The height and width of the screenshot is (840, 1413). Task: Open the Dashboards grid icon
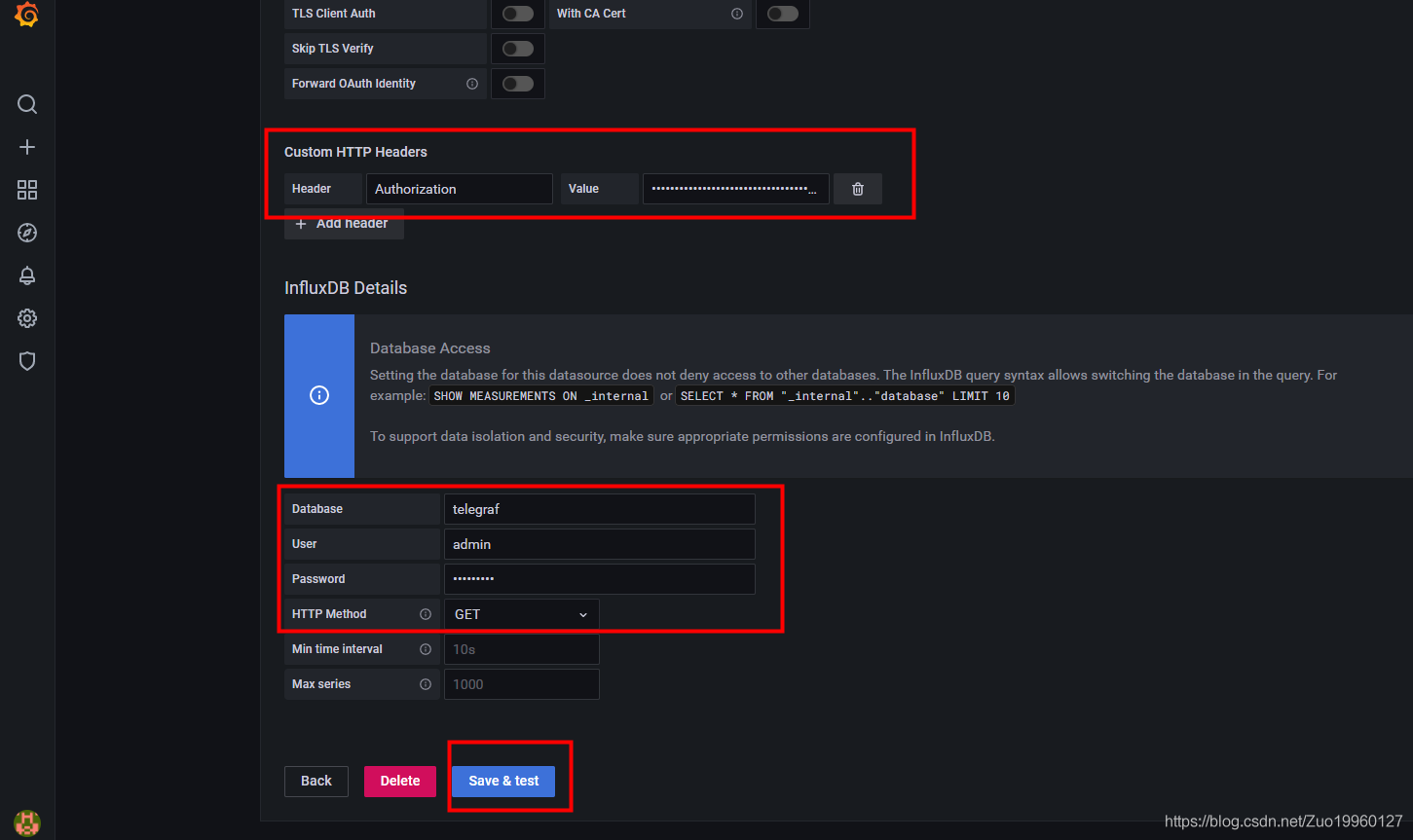coord(27,190)
